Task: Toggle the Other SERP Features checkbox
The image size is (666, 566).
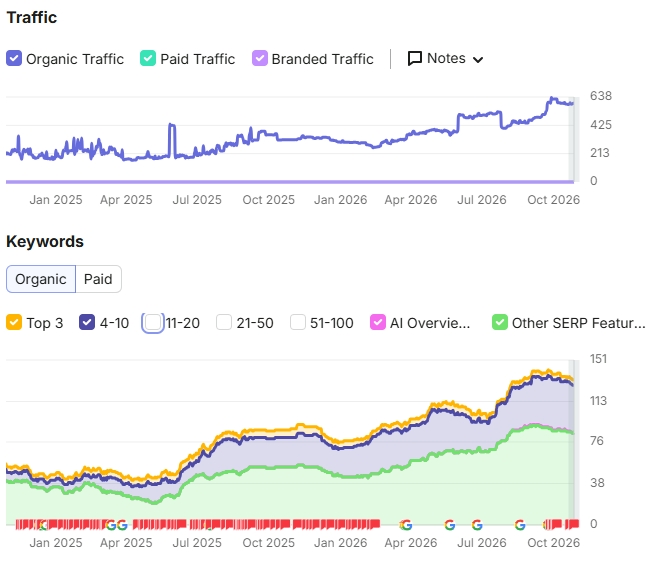Action: 500,322
